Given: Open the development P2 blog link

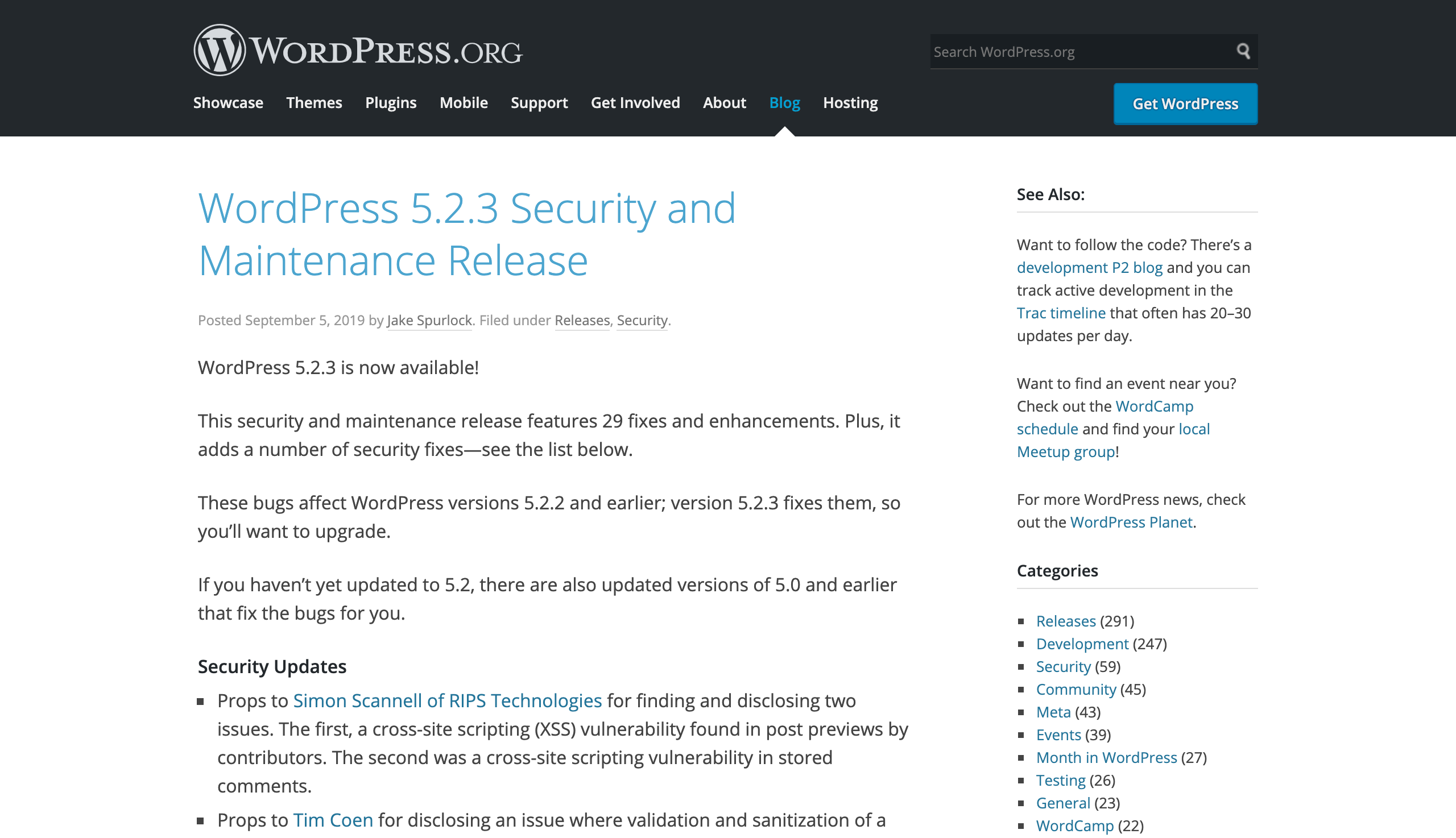Looking at the screenshot, I should point(1089,268).
